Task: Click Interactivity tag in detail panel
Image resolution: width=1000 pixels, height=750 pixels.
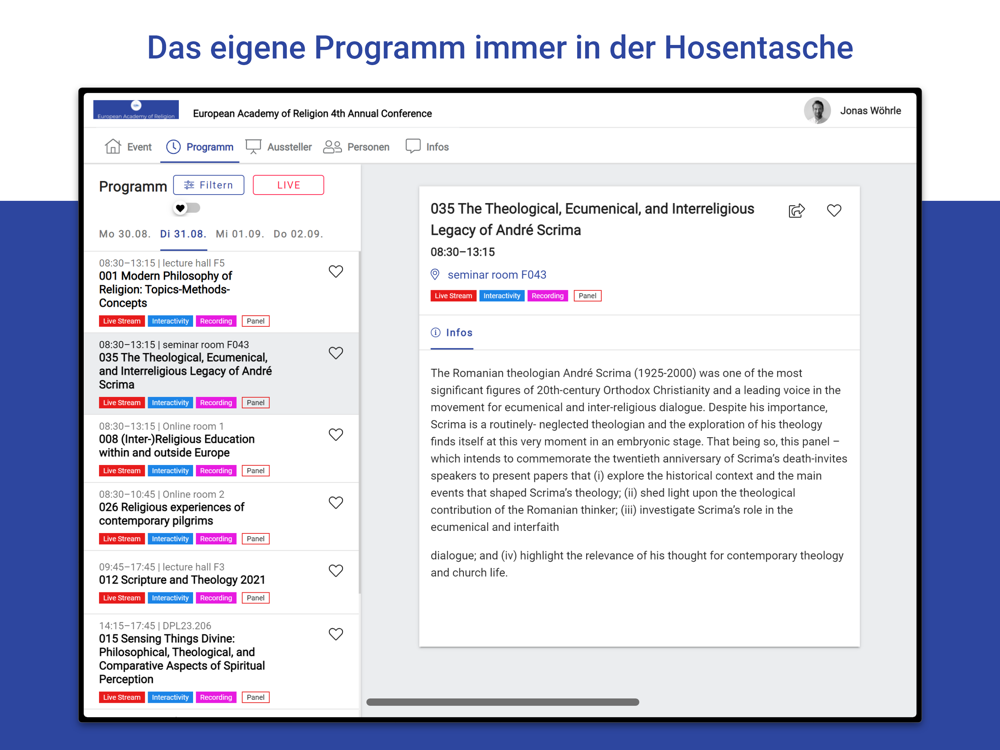Action: click(502, 296)
